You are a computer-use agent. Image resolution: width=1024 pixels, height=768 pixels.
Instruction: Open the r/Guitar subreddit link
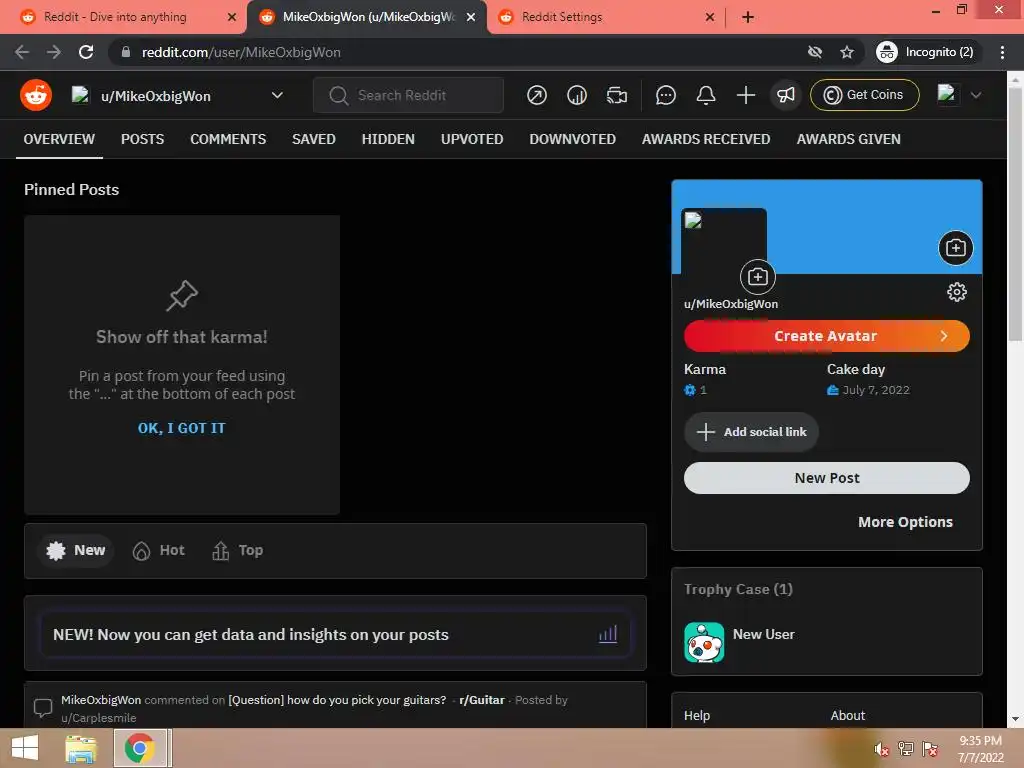(482, 700)
